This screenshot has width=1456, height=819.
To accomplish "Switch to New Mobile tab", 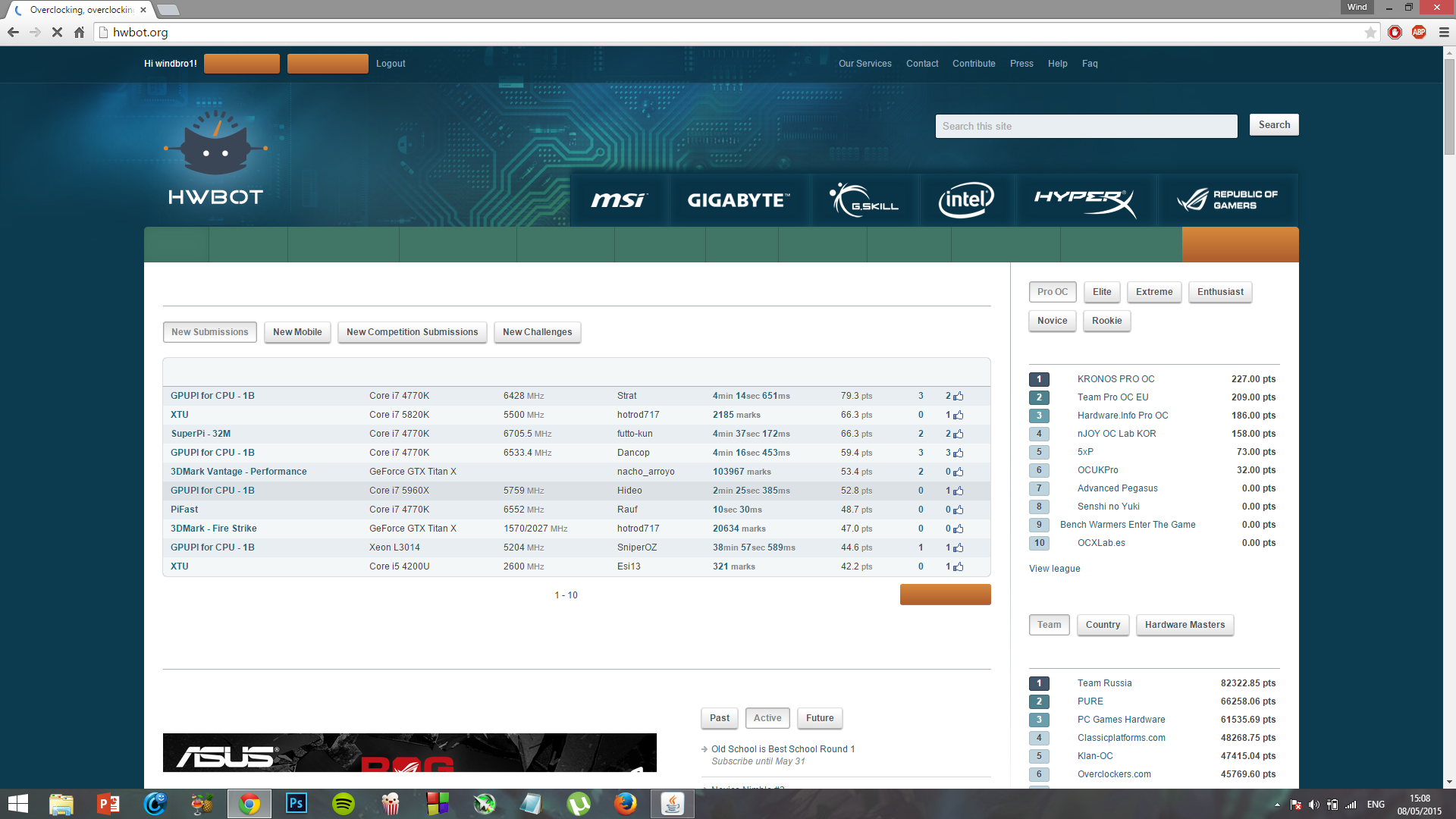I will click(x=297, y=332).
